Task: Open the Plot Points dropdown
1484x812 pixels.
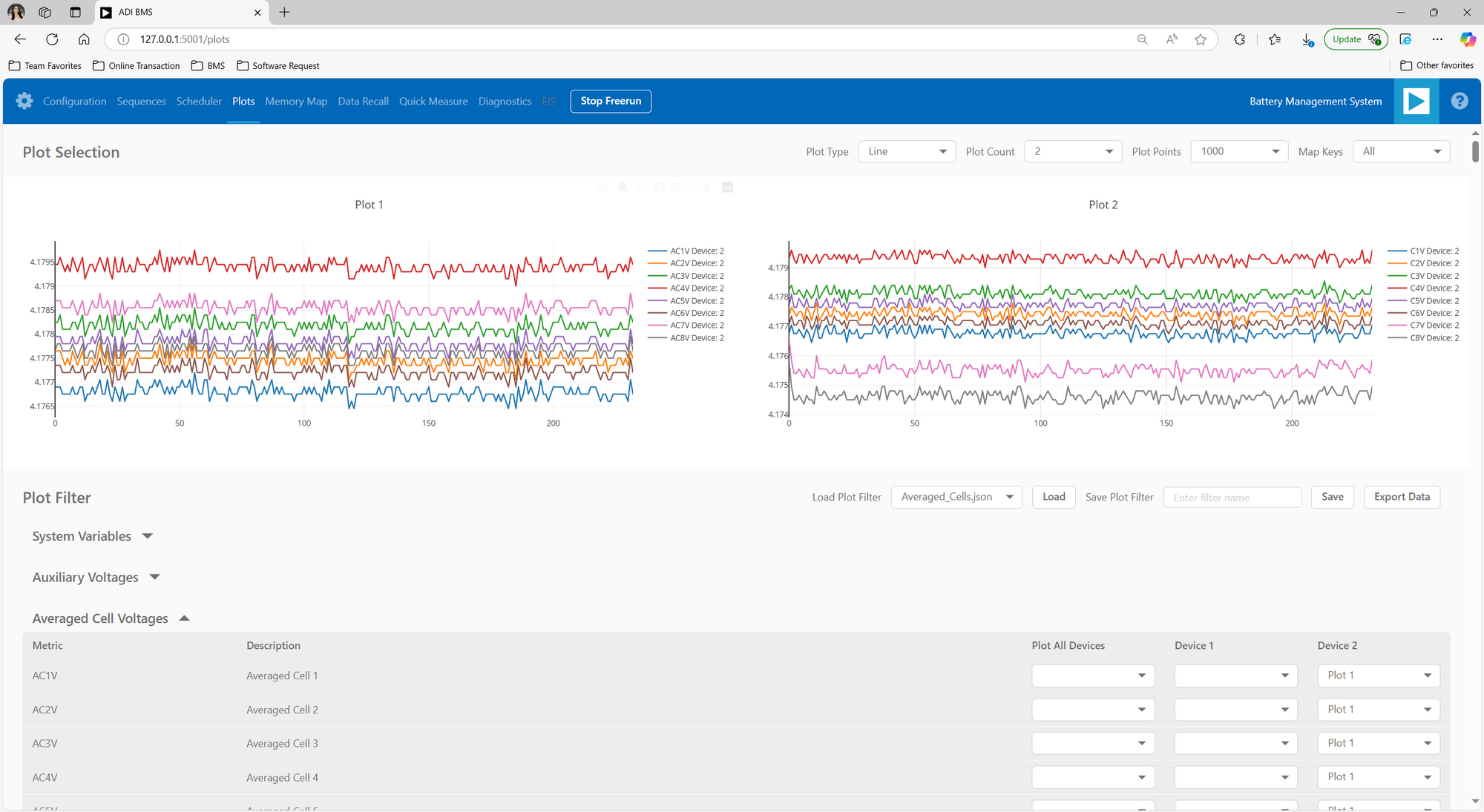Action: pos(1239,151)
